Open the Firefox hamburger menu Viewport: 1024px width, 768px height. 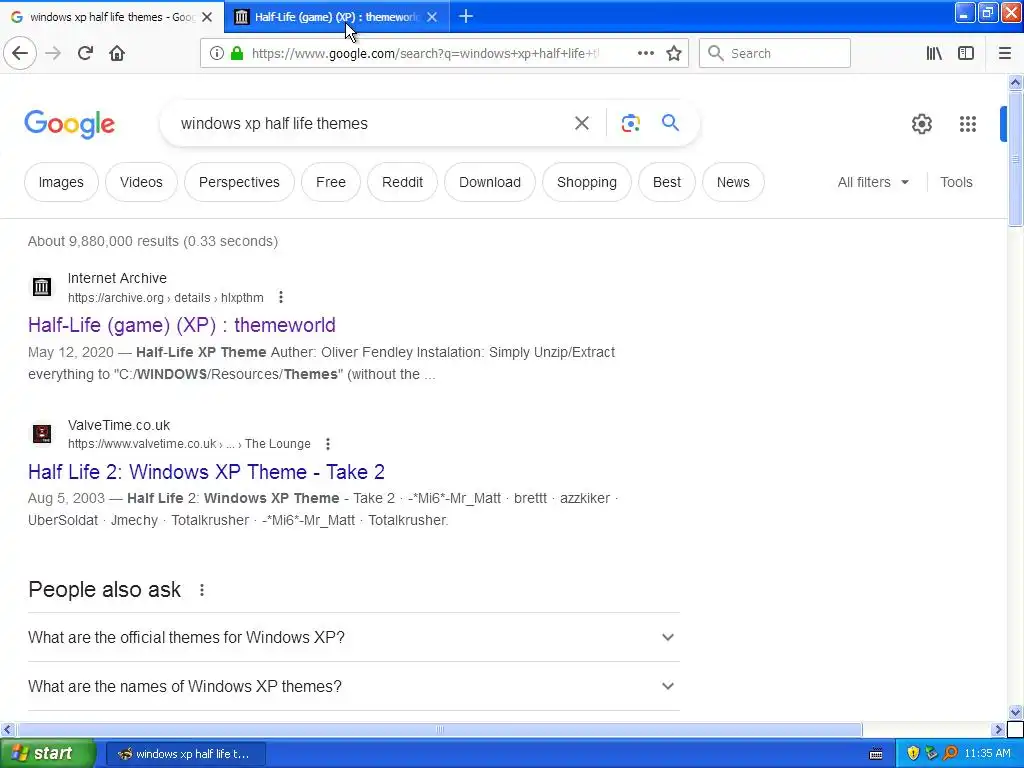(1004, 54)
